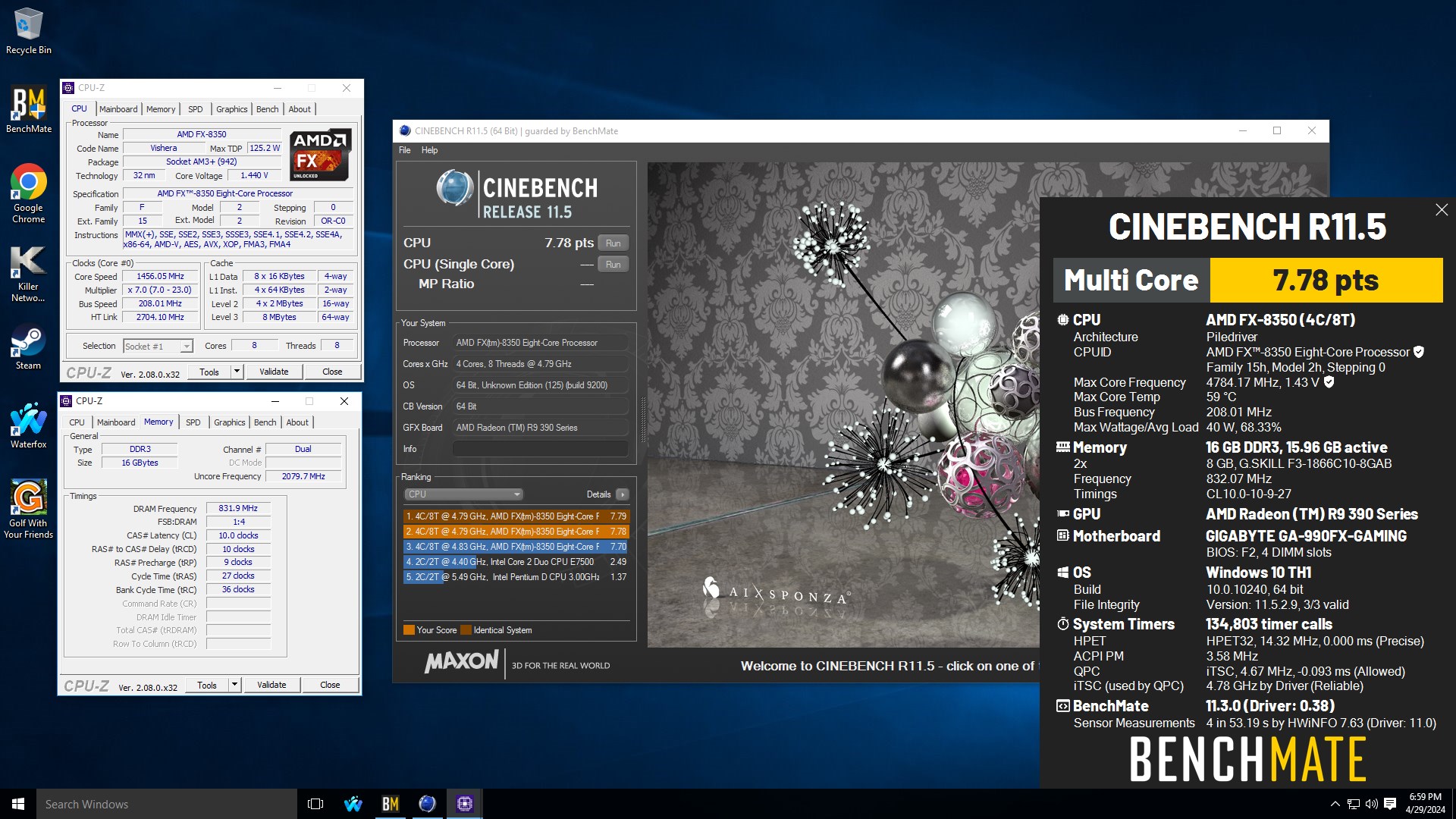
Task: Click the AMD FX logo in CPU-Z
Action: coord(321,155)
